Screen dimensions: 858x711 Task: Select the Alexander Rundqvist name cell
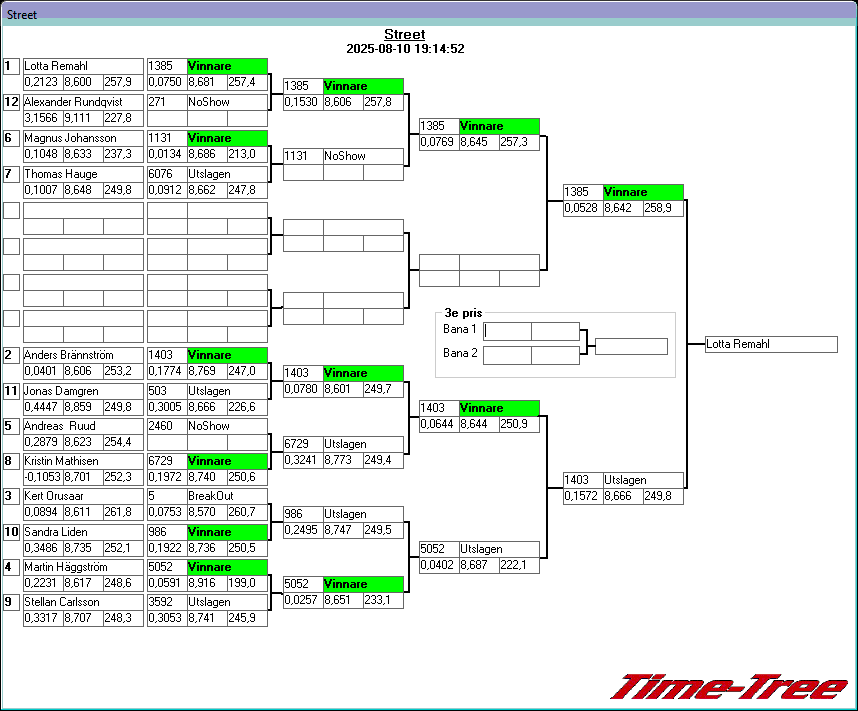pos(83,102)
